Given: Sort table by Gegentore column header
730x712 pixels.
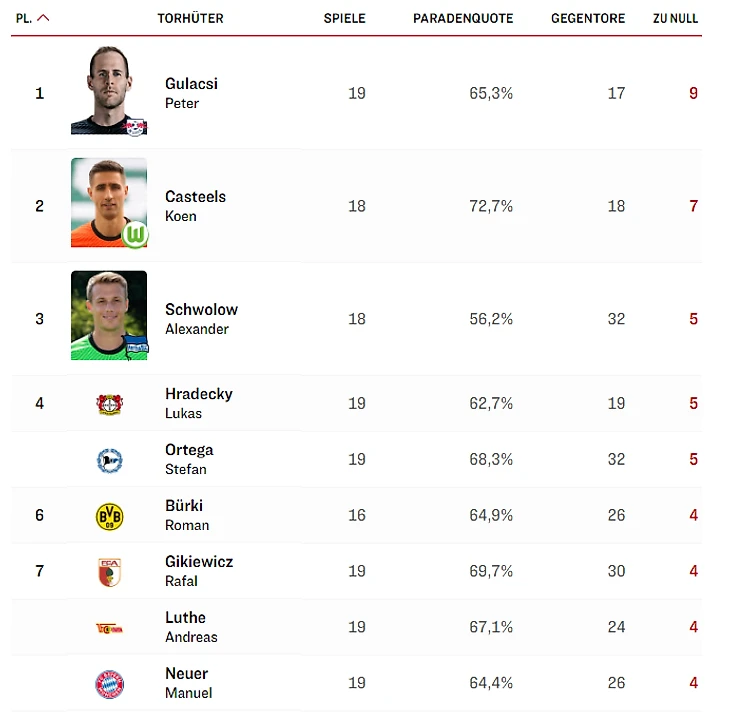Looking at the screenshot, I should click(588, 19).
